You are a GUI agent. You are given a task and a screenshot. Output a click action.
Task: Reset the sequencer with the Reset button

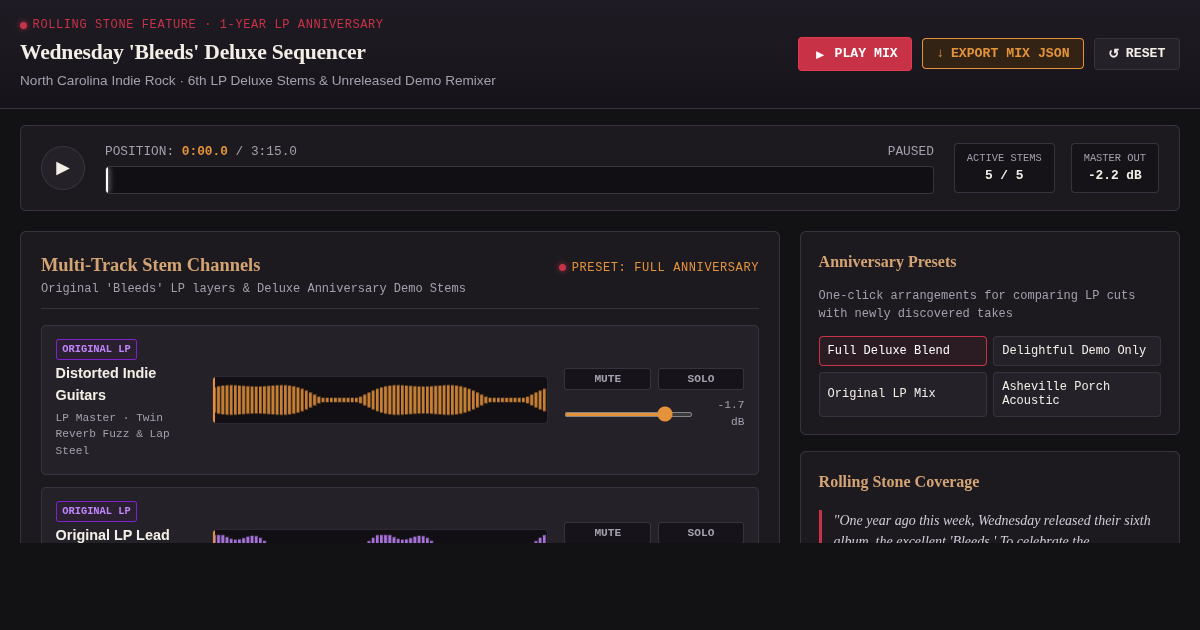click(1136, 54)
